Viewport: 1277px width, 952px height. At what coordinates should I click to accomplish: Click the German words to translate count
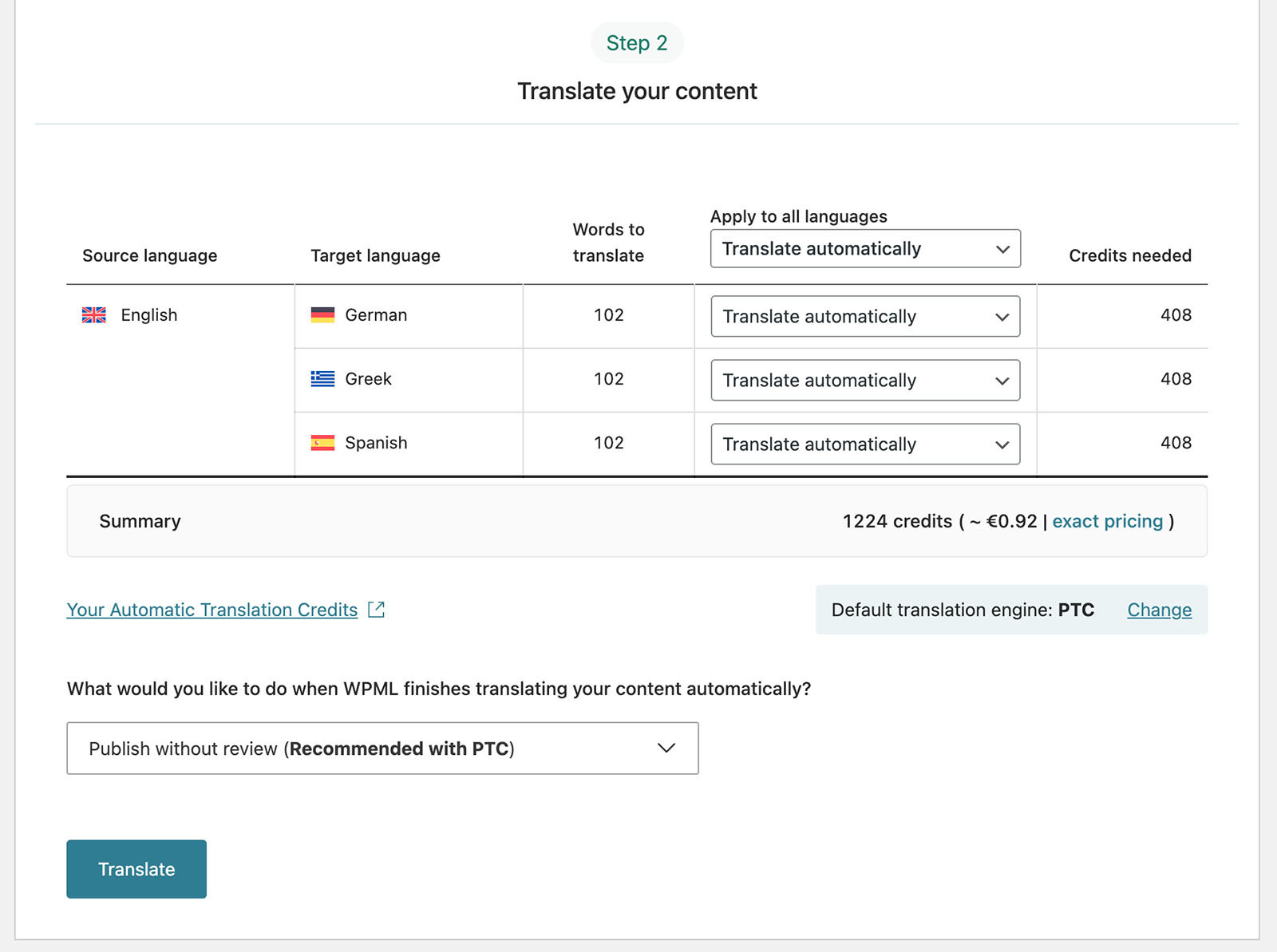tap(608, 315)
